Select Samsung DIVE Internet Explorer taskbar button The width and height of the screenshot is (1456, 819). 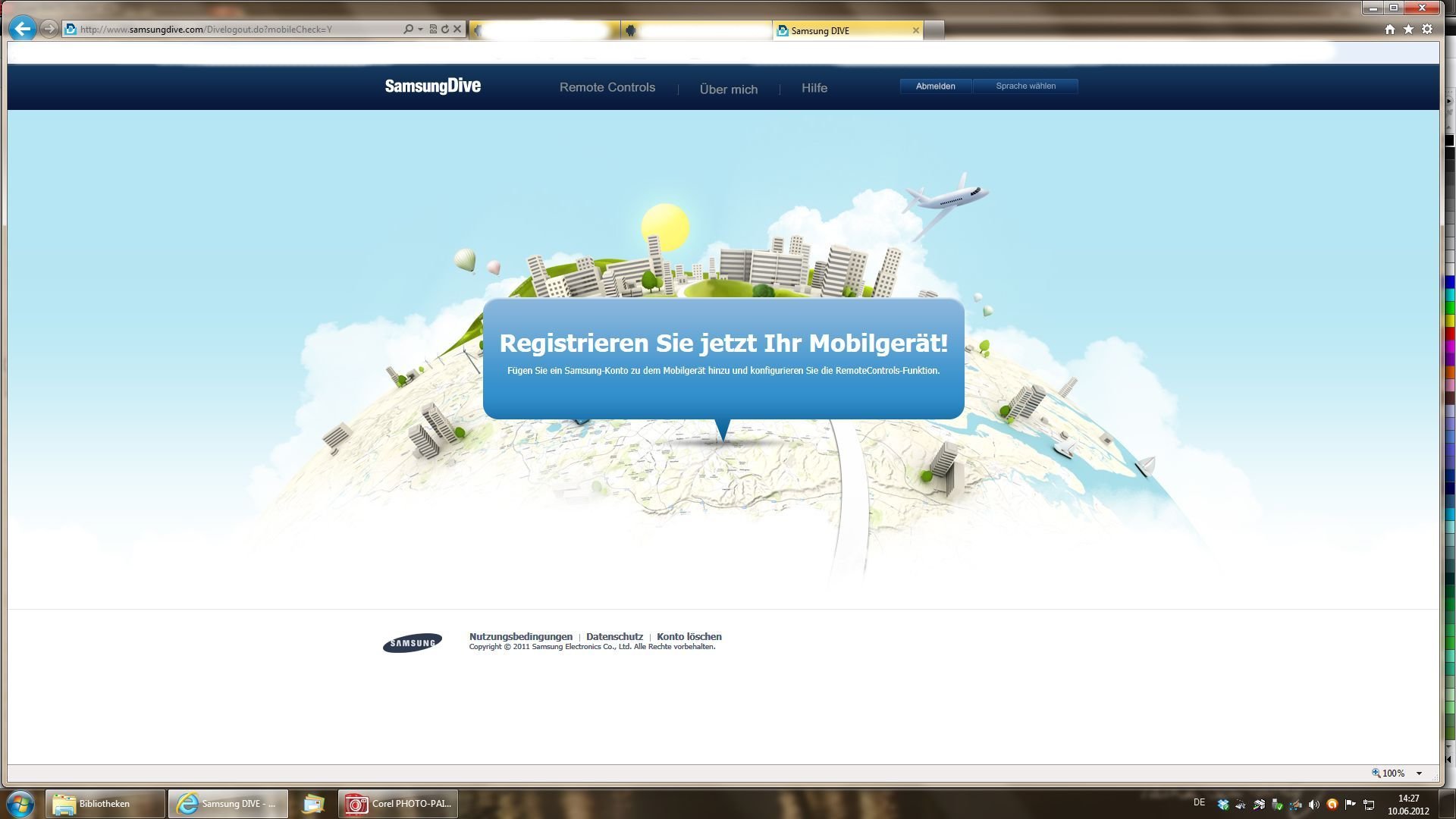(x=228, y=804)
